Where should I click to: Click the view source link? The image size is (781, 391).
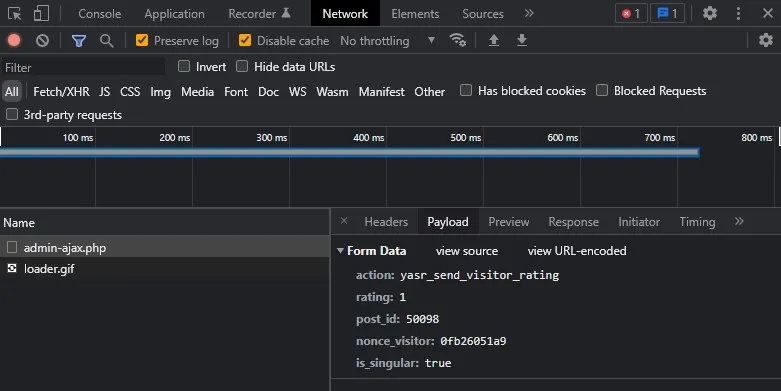click(467, 251)
